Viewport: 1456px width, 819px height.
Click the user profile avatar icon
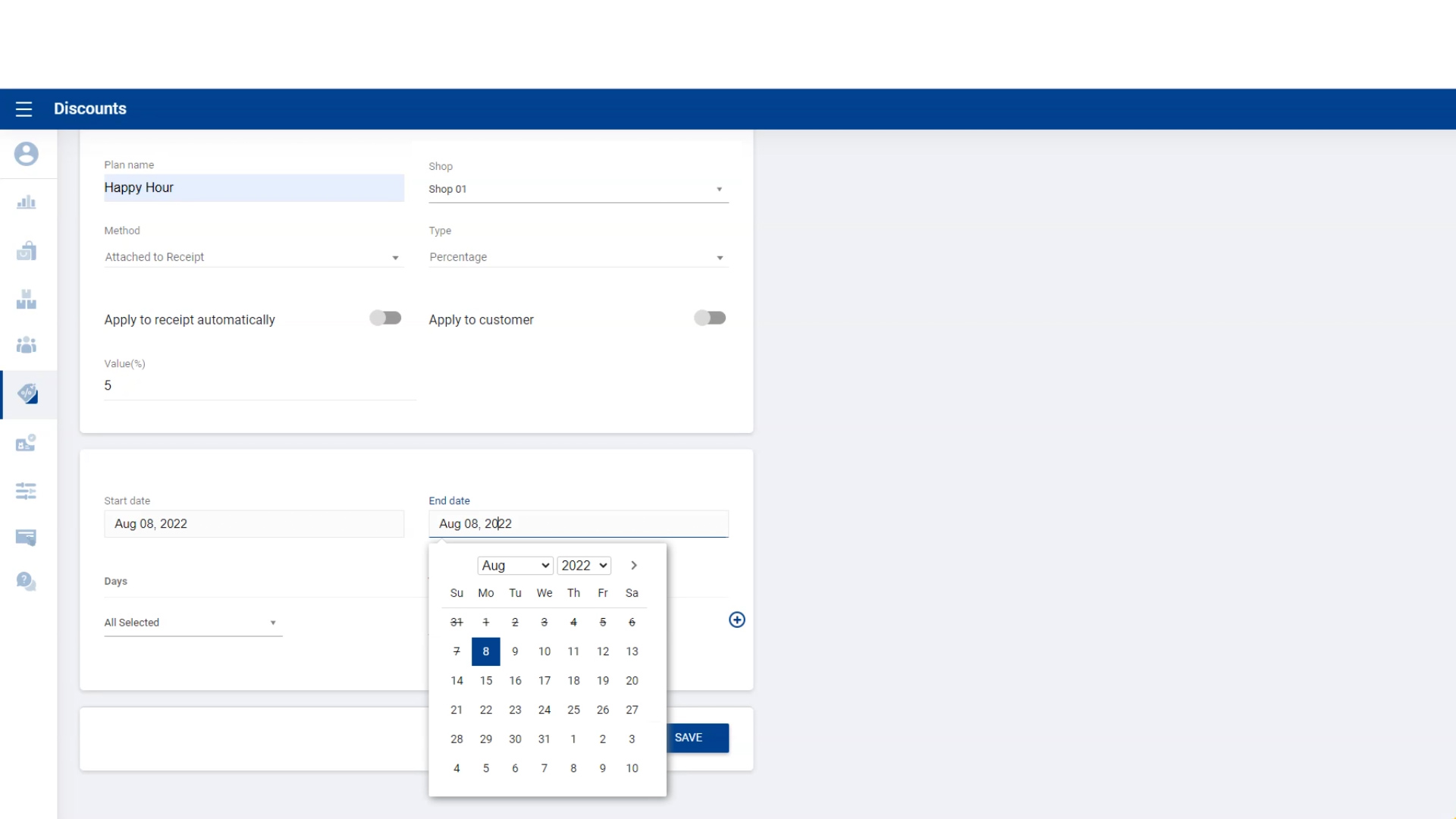tap(26, 154)
